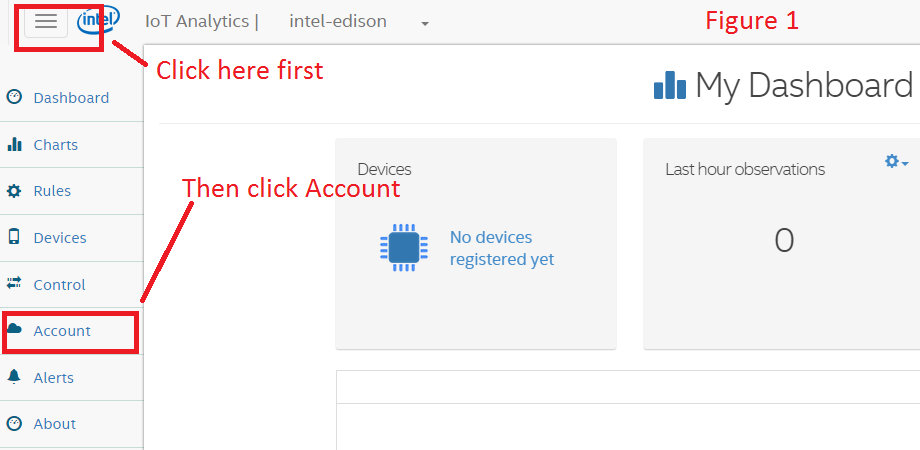Toggle the hamburger sidebar menu
920x450 pixels.
point(46,22)
